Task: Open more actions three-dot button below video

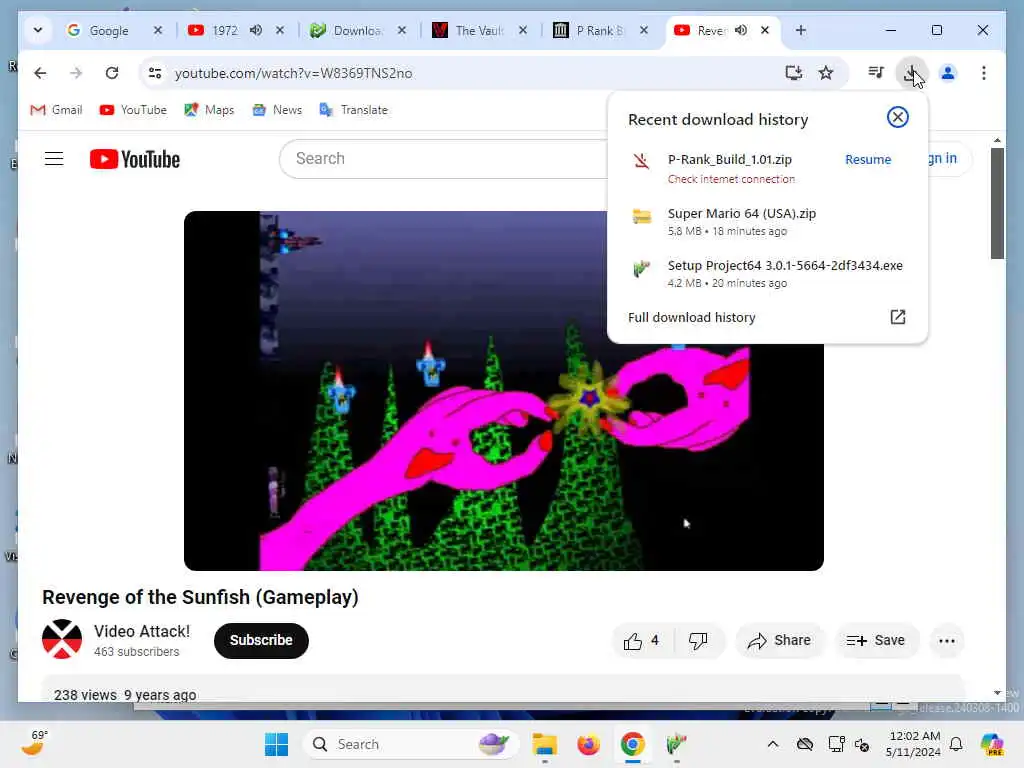Action: (946, 641)
